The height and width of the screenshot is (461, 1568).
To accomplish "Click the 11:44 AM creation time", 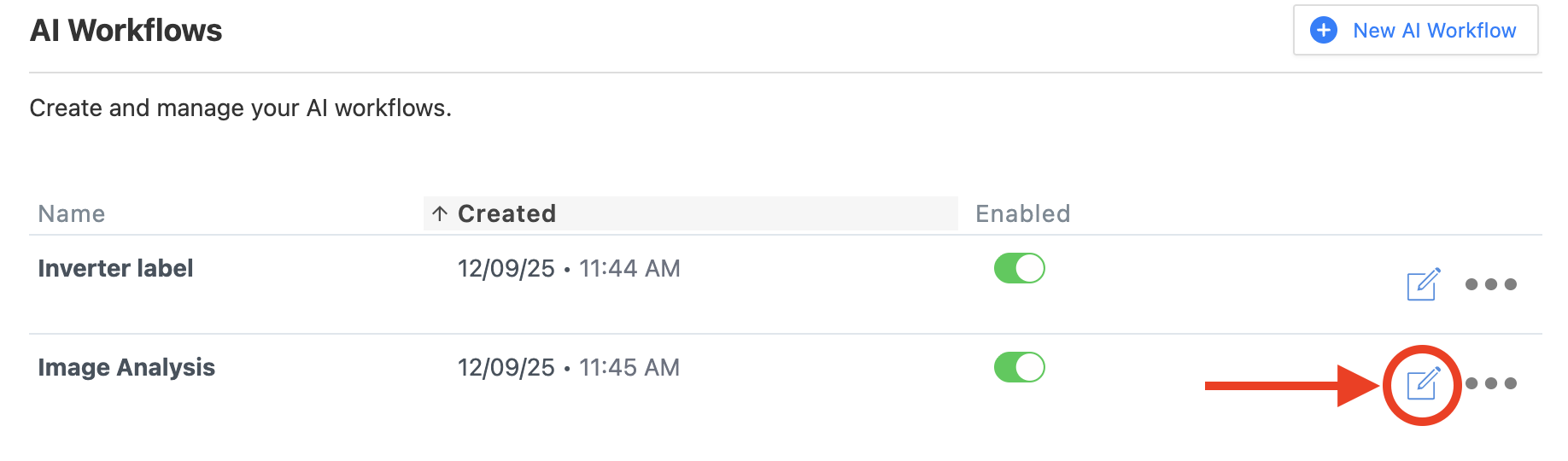I will pos(629,268).
